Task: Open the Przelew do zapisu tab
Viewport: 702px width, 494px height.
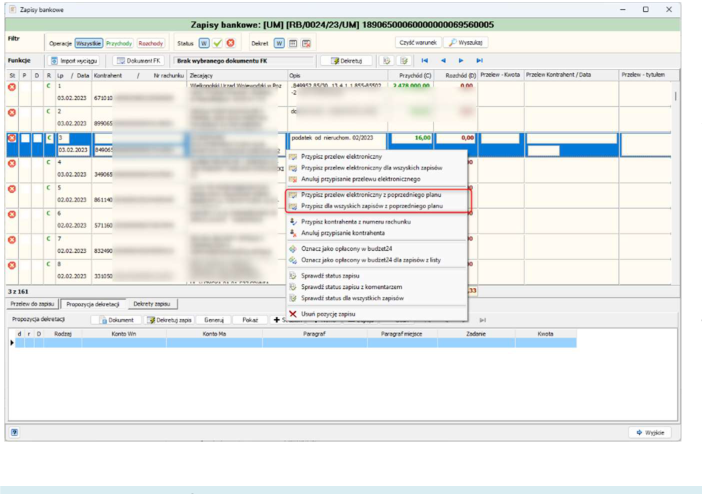Action: (x=32, y=304)
